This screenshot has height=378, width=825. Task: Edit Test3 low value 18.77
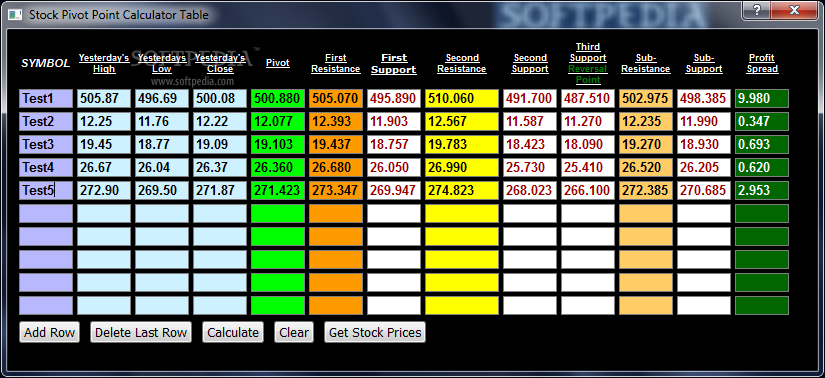click(162, 144)
